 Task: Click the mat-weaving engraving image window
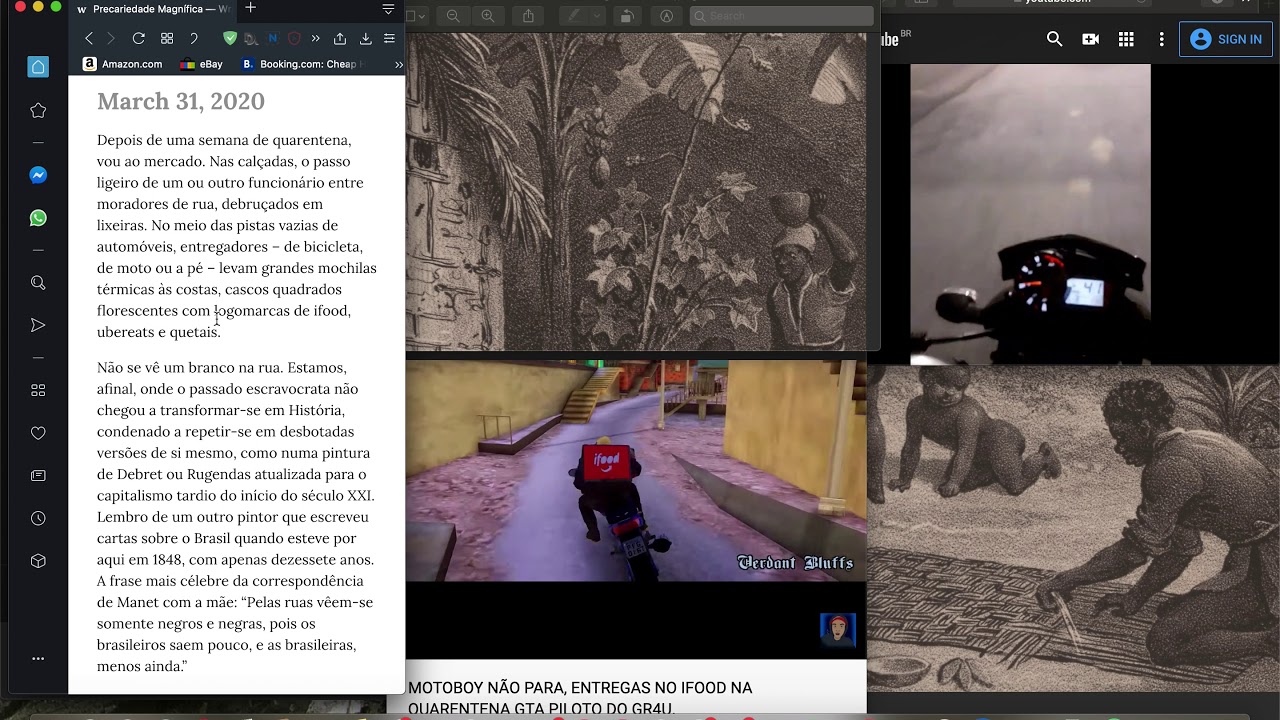[1073, 527]
